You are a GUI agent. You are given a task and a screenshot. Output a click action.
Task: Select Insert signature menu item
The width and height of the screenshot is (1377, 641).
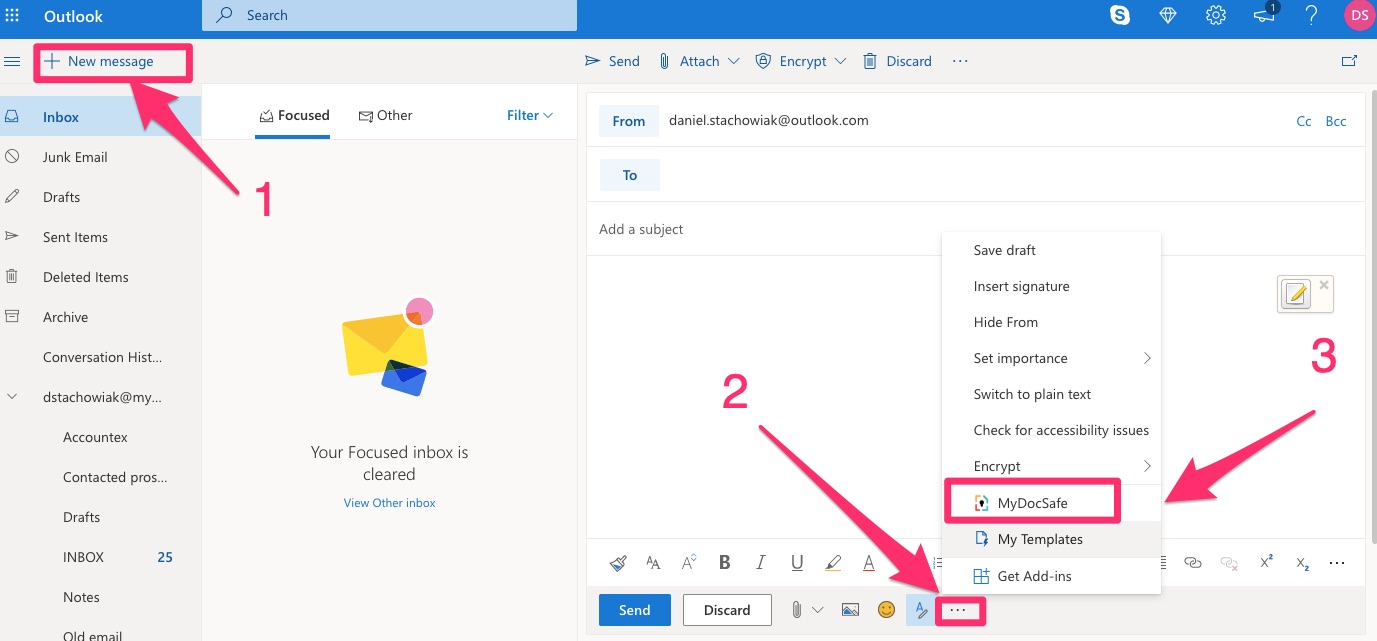coord(1051,286)
